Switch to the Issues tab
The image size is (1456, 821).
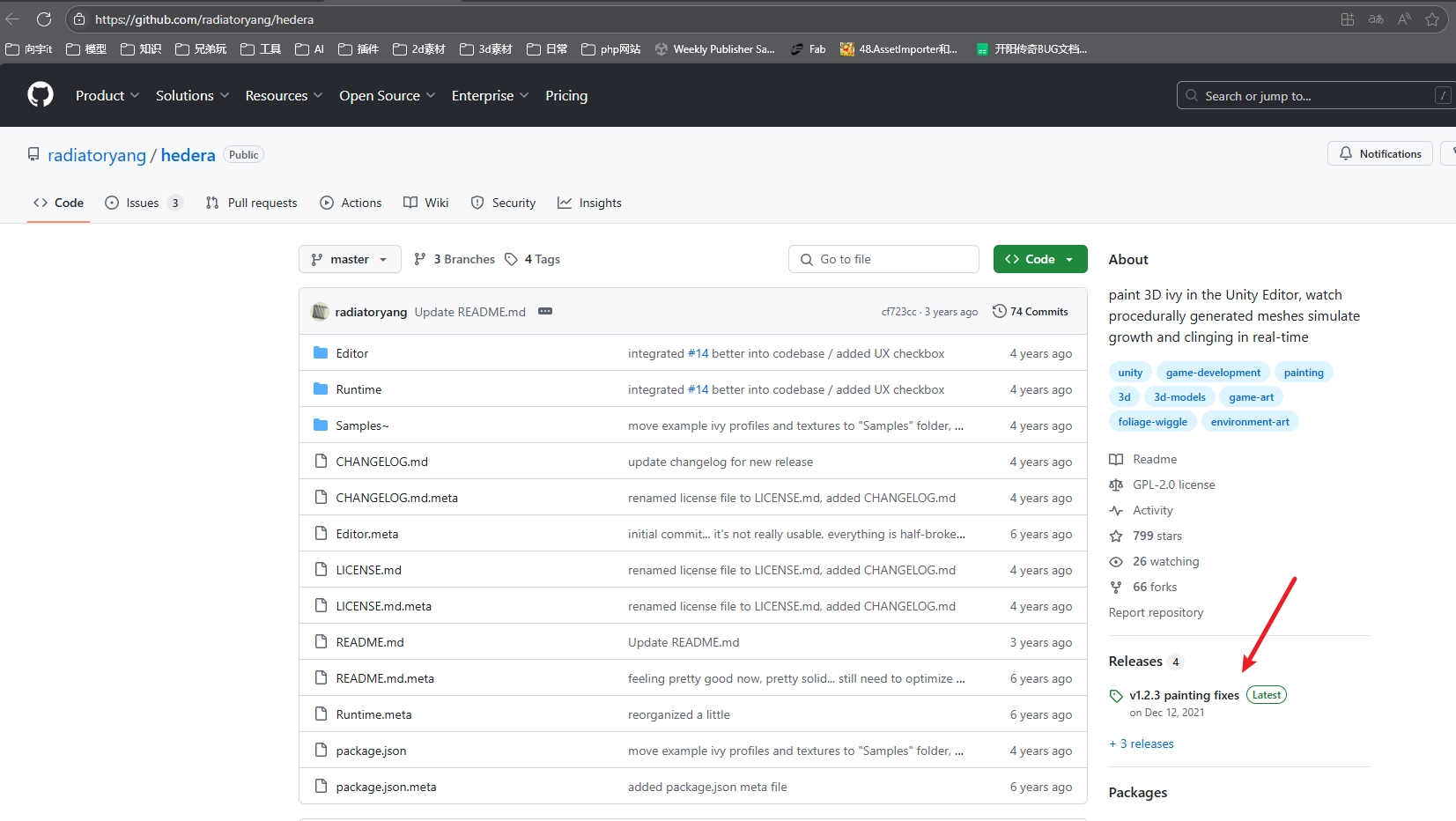click(144, 203)
